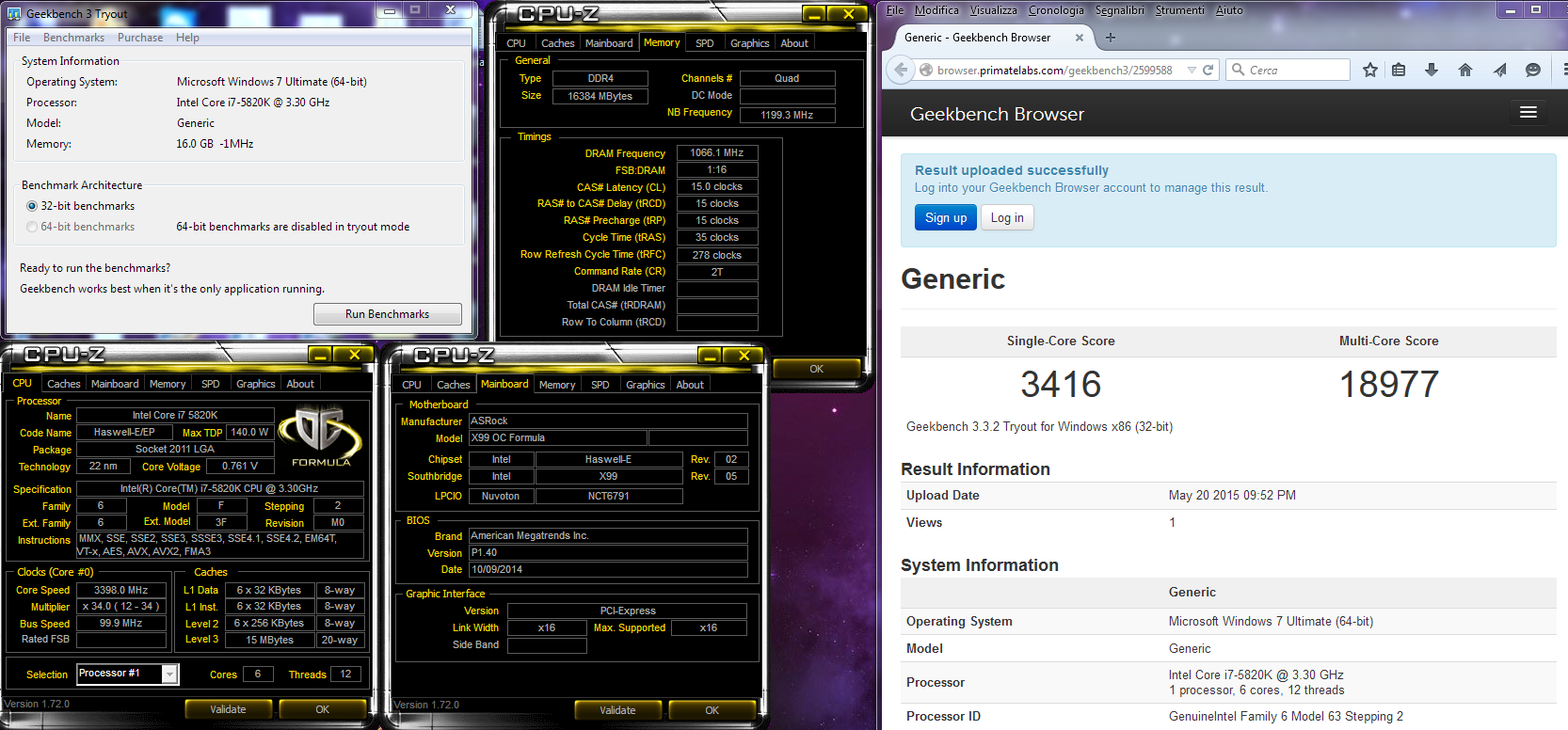Open Firefox Strumenti menu

tap(1179, 10)
